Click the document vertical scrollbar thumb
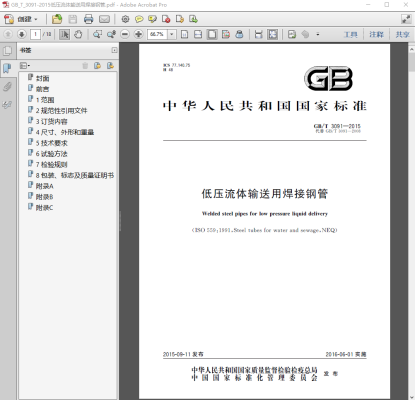 (411, 63)
